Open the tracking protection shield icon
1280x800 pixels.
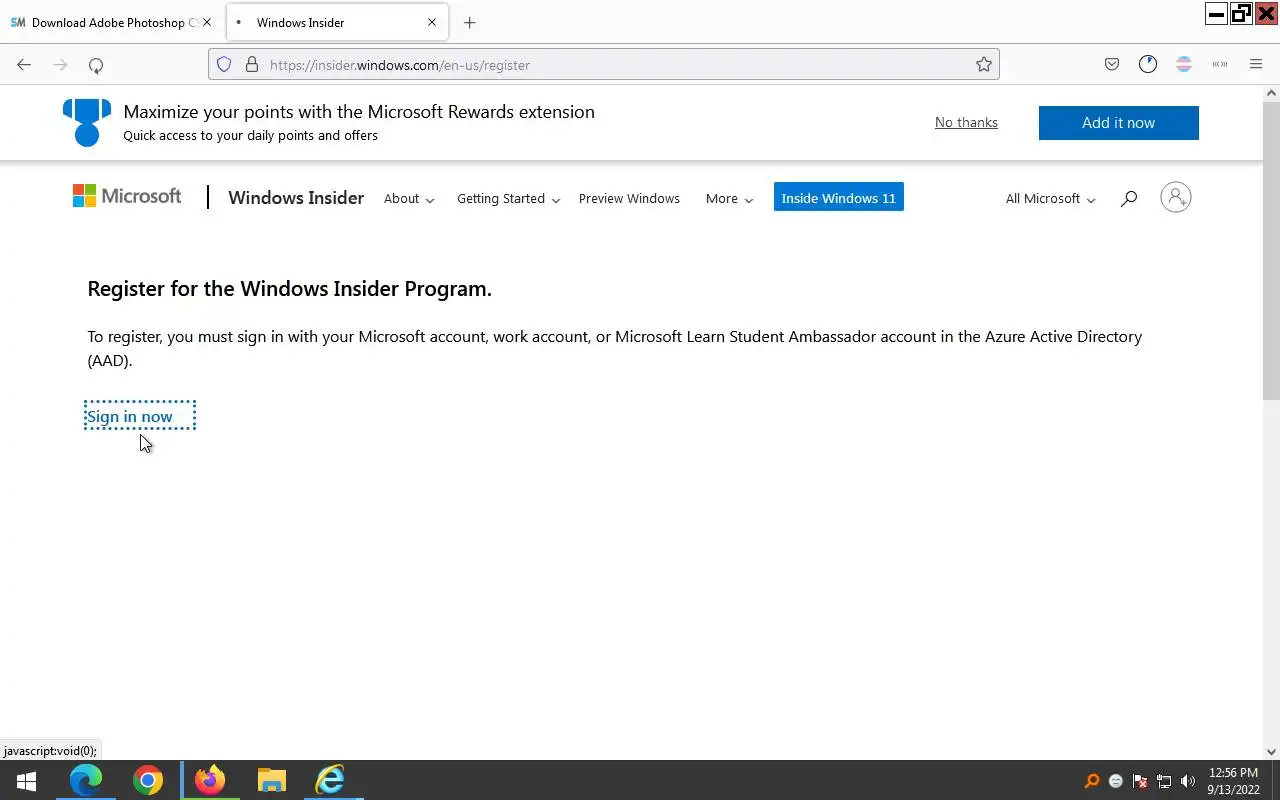pos(224,64)
